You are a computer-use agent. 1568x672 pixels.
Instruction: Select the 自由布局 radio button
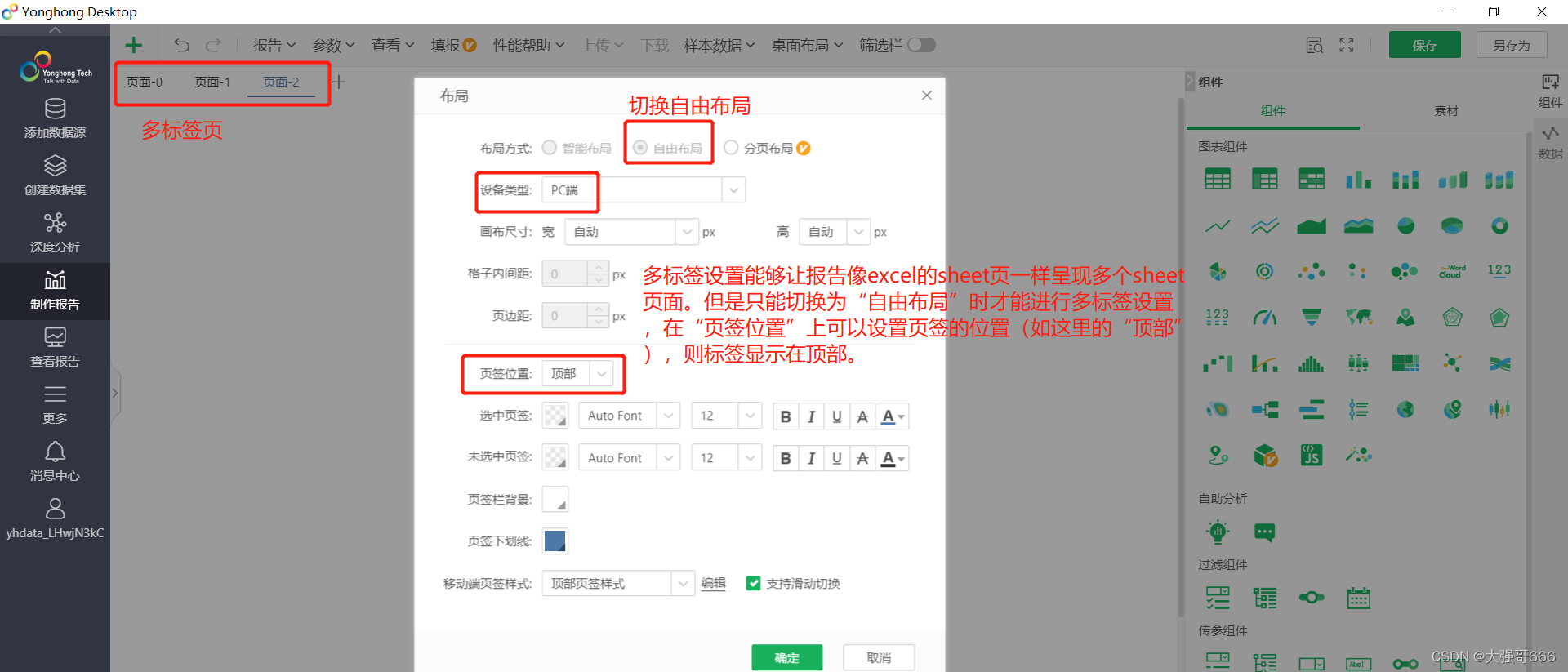640,148
